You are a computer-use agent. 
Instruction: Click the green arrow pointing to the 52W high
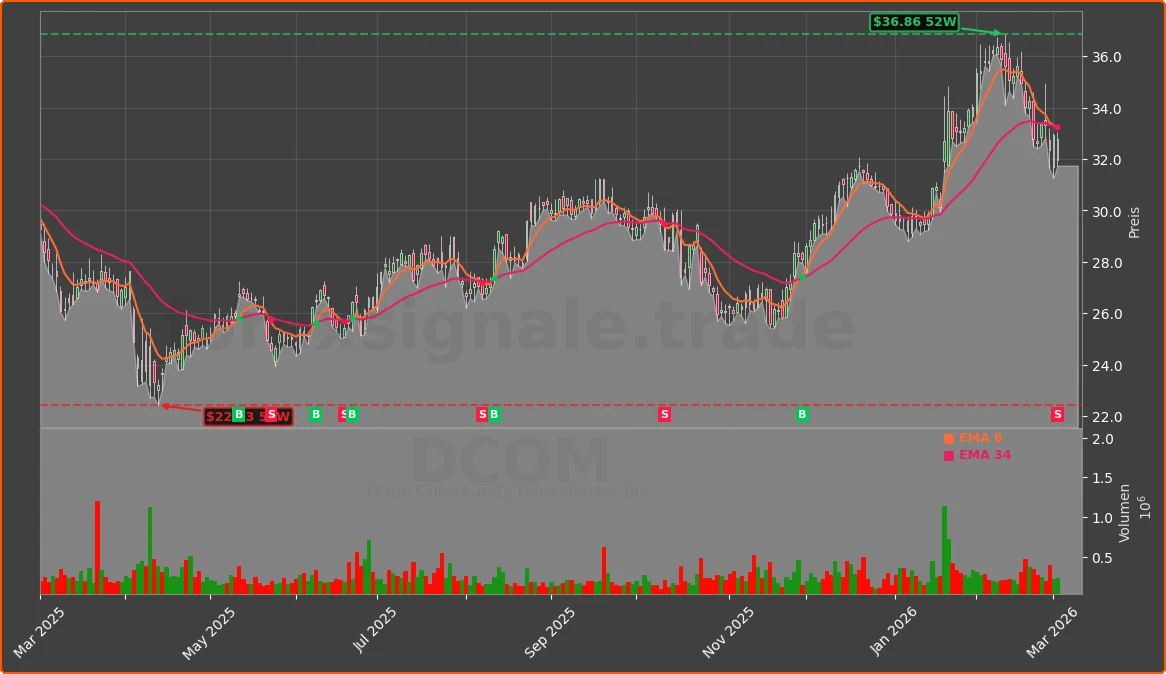coord(985,29)
